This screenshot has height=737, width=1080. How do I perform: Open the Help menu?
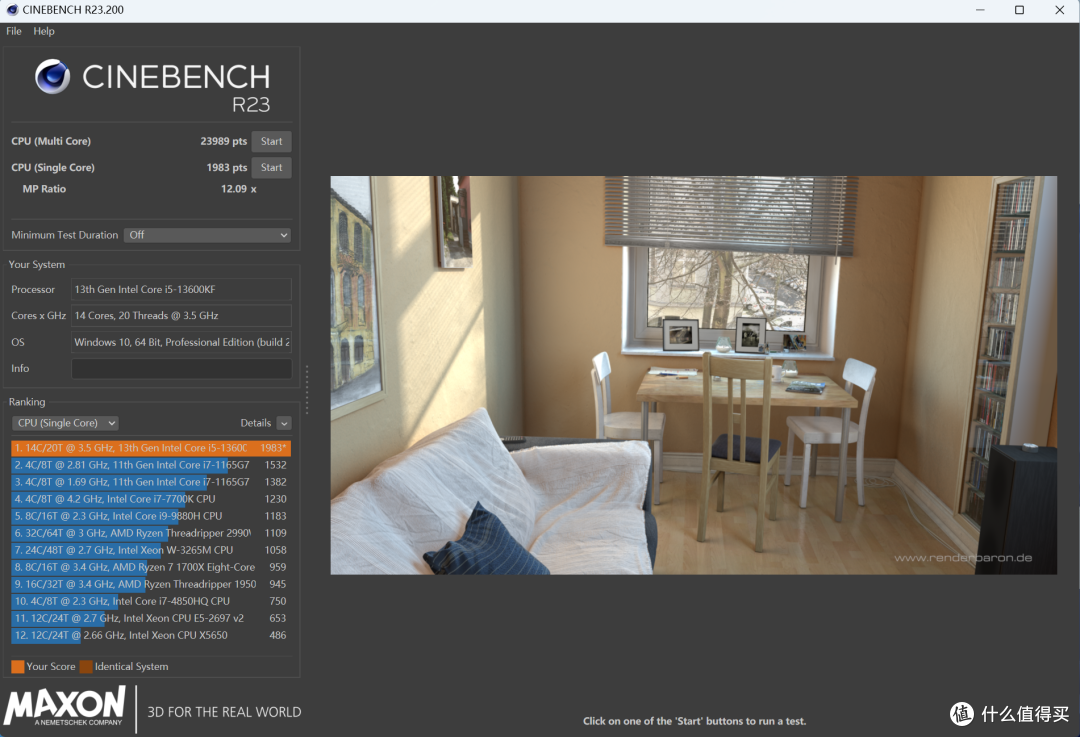tap(44, 31)
